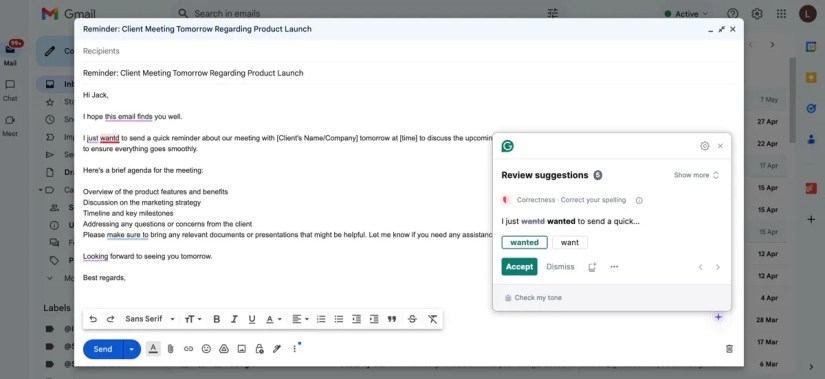Dismiss the Grammarly suggestion
Image resolution: width=825 pixels, height=379 pixels.
tap(560, 267)
